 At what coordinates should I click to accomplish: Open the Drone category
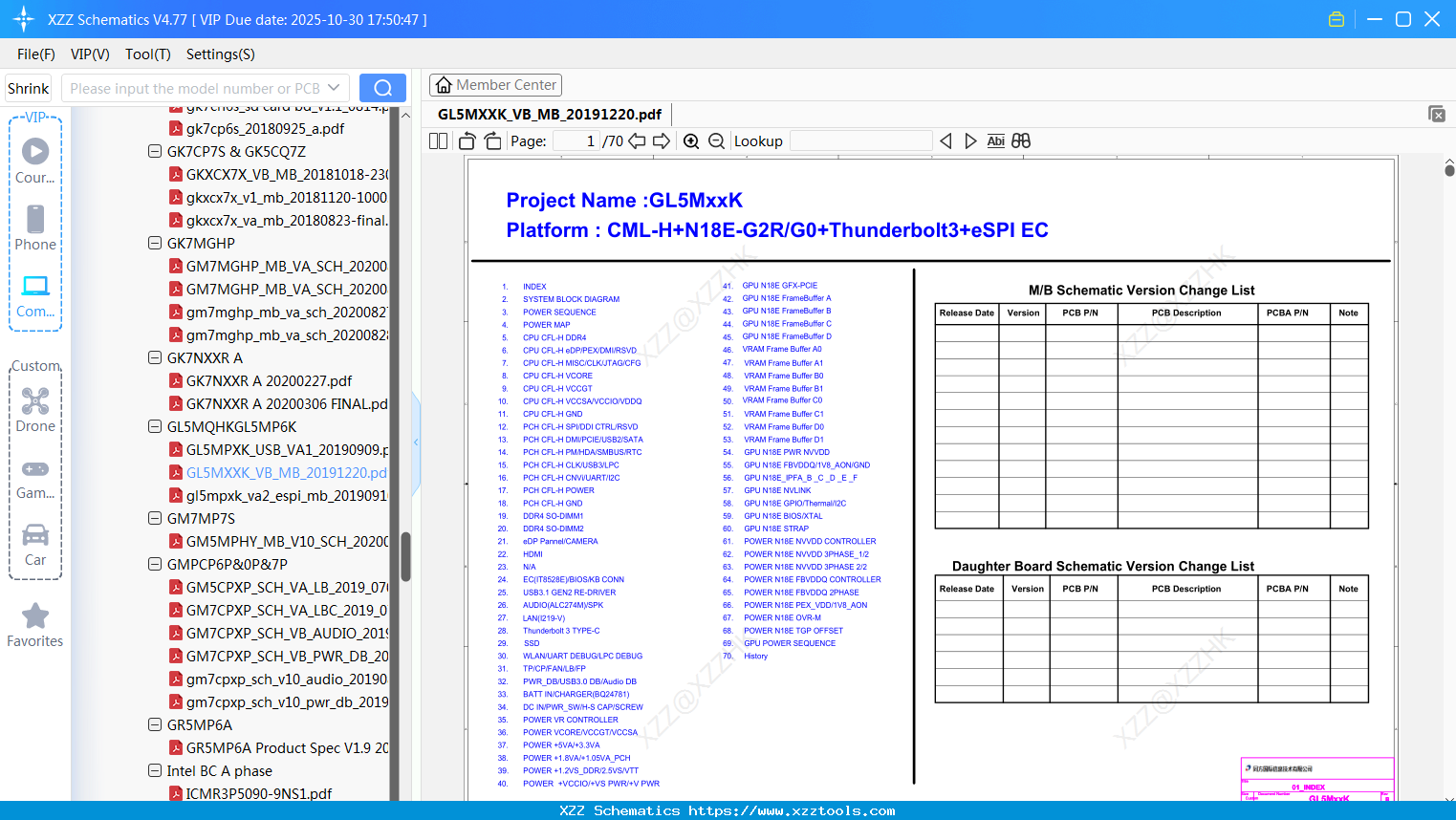coord(35,410)
